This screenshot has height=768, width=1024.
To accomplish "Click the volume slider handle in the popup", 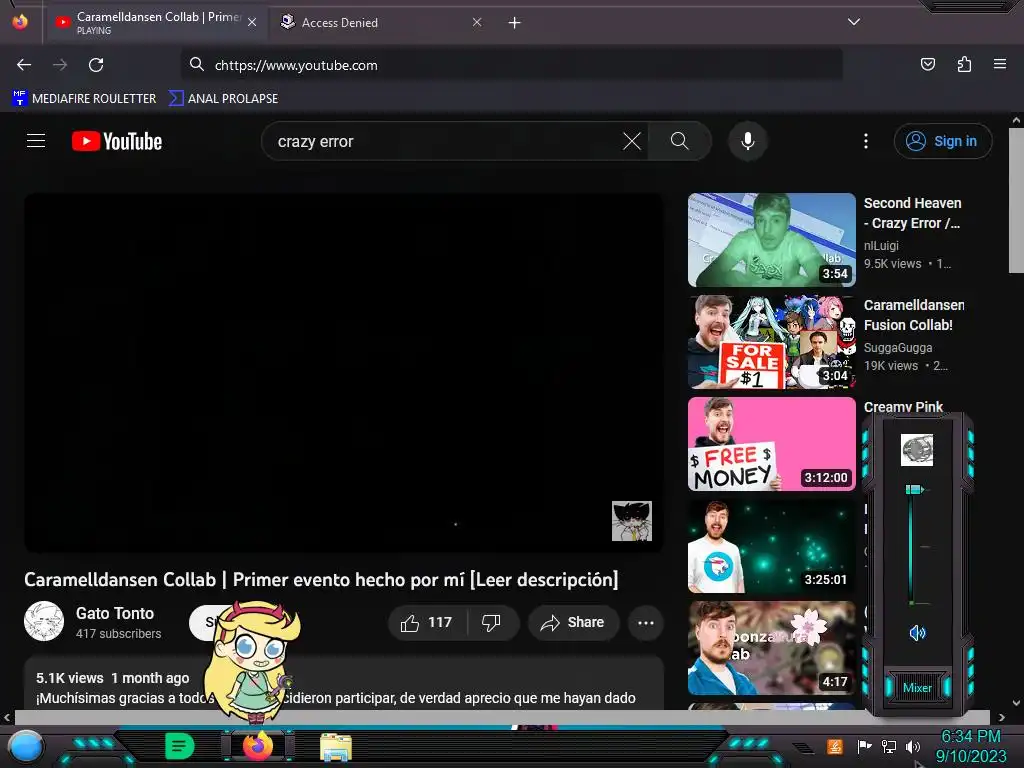I will 914,489.
